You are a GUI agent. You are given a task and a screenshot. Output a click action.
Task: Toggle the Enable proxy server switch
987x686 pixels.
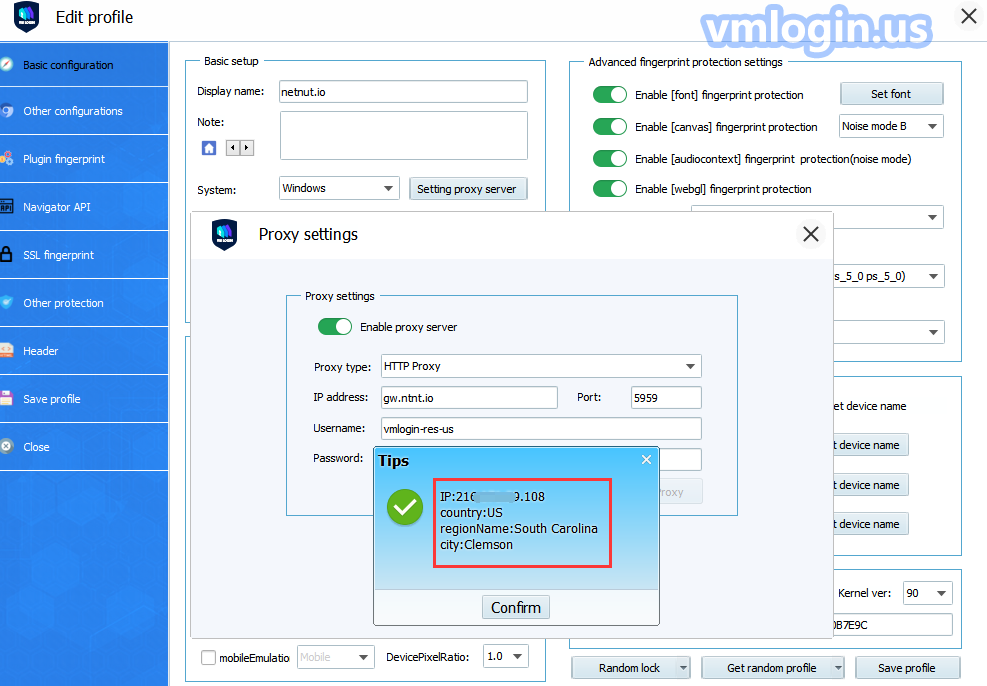pyautogui.click(x=335, y=327)
